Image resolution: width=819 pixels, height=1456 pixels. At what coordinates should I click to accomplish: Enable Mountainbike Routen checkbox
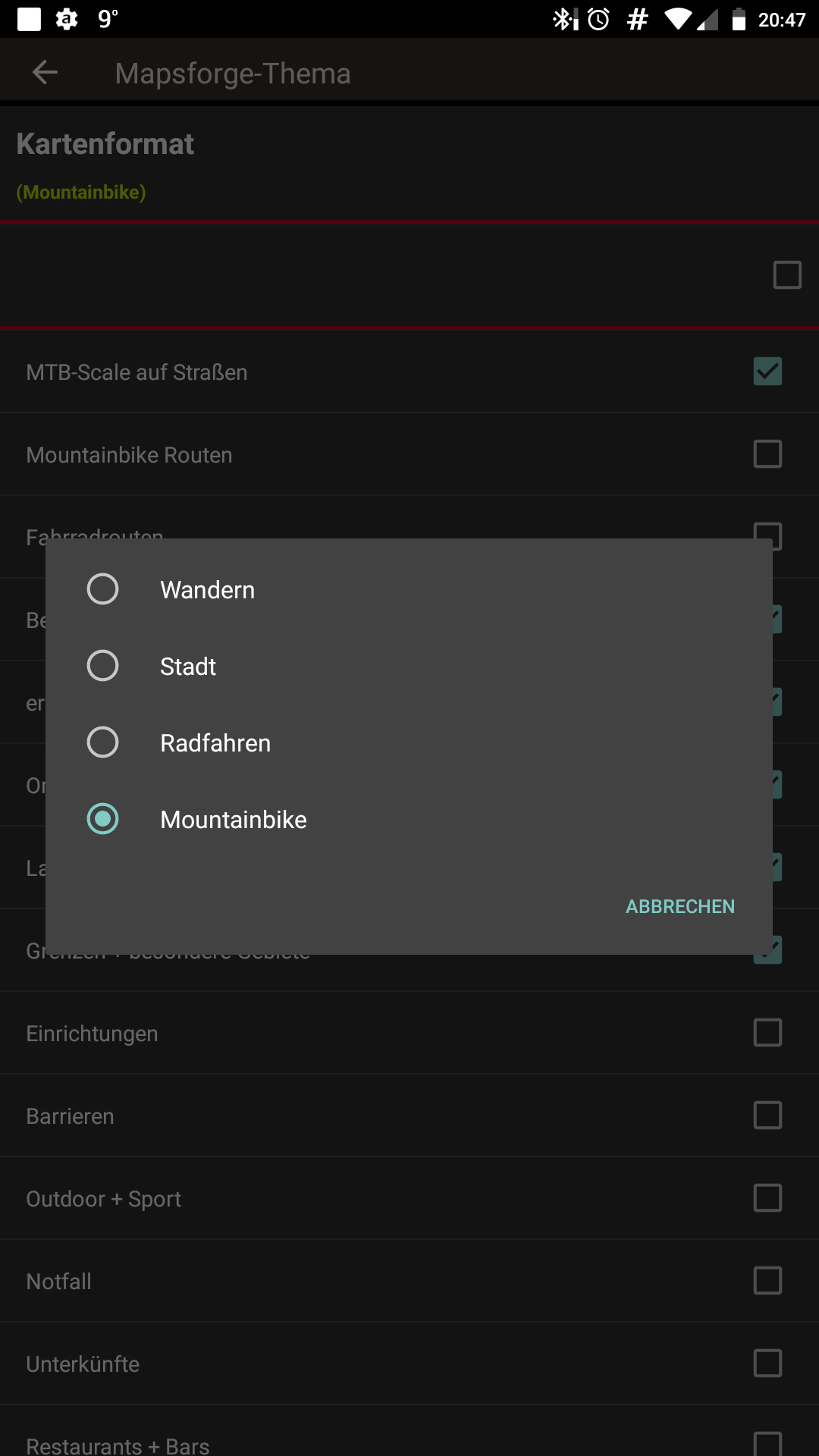767,454
